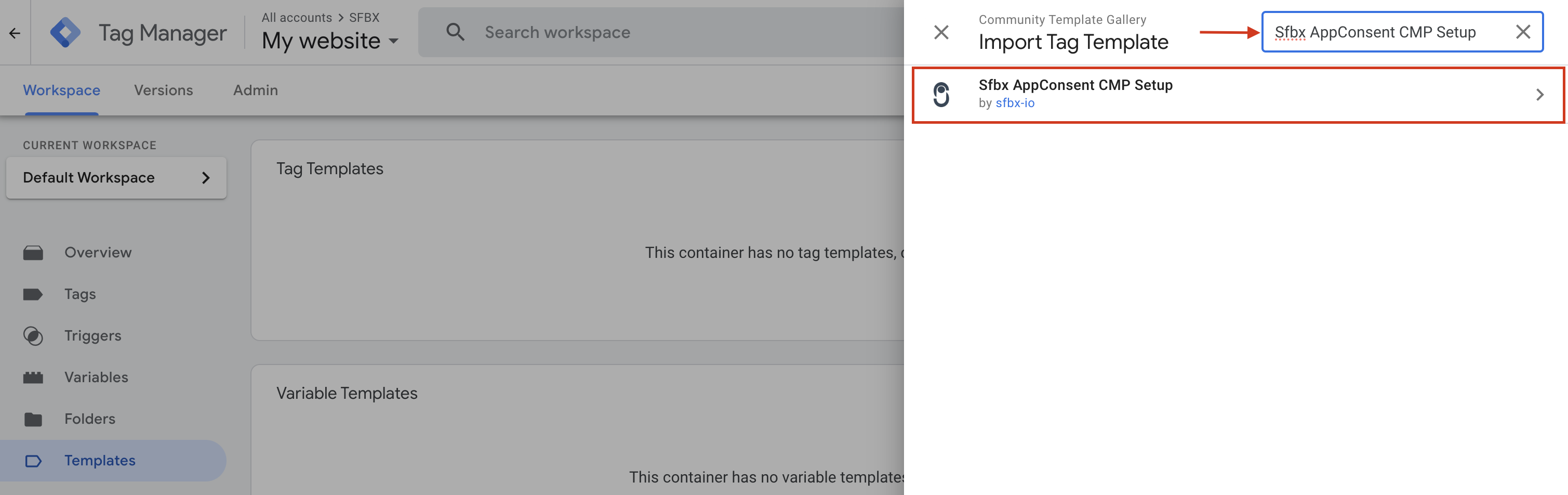Screen dimensions: 1568x495
Task: Go to All accounts breadcrumb
Action: point(297,18)
